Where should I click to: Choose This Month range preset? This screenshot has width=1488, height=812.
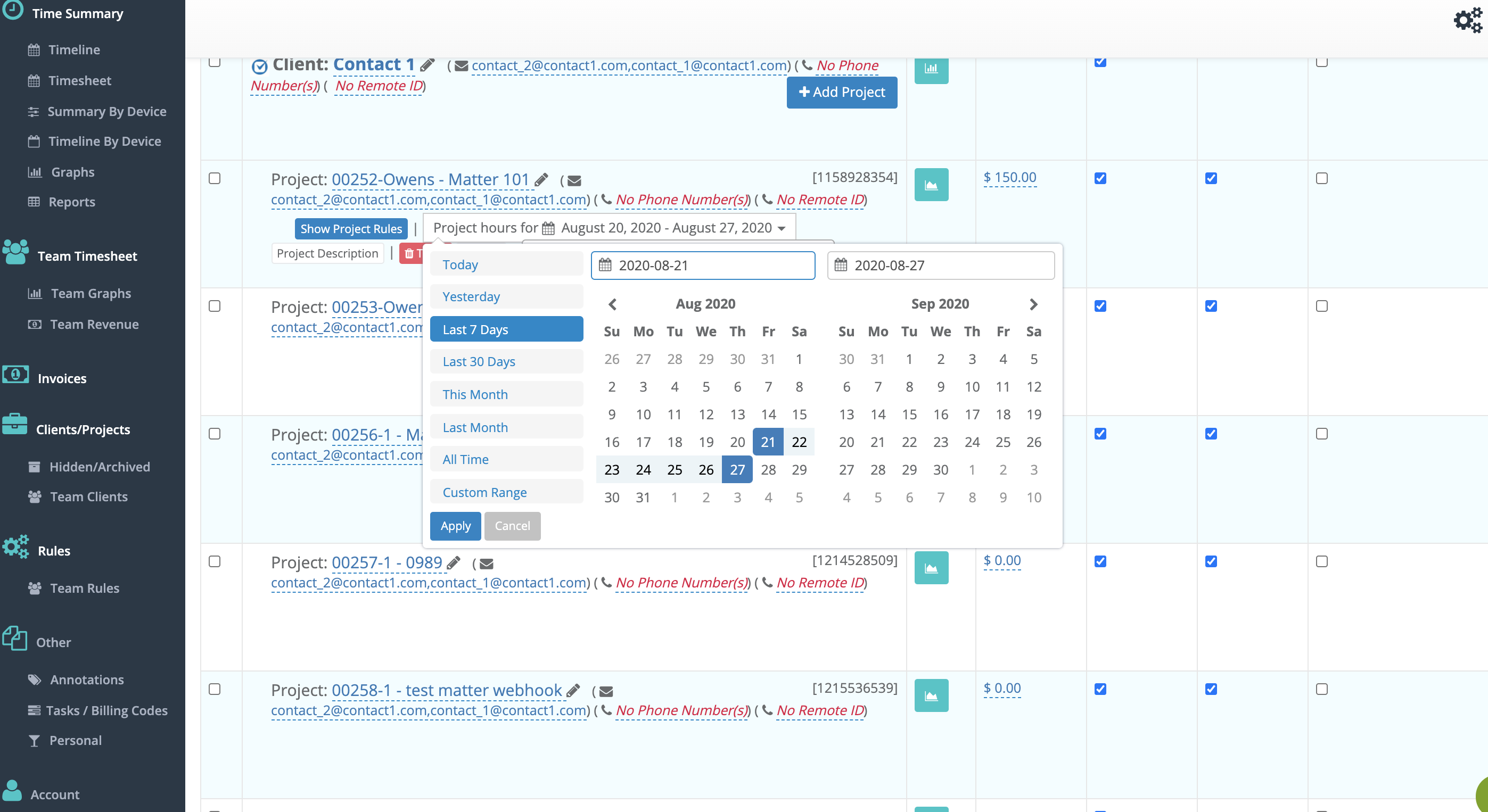click(x=507, y=394)
